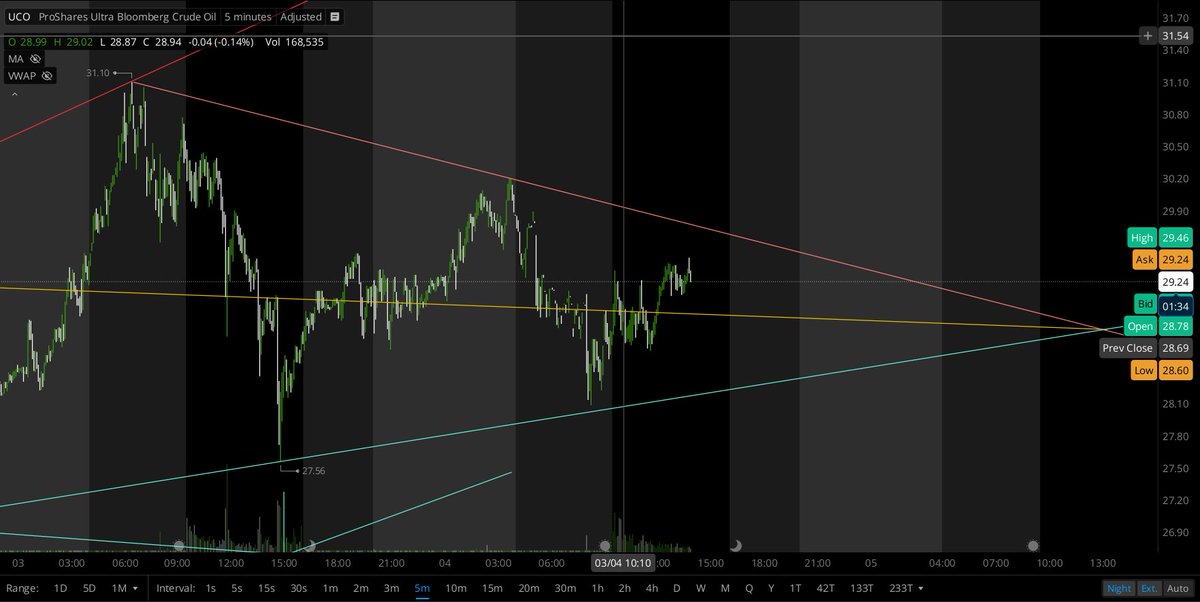Click the Open 28.78 price label
Screen dimensions: 1200x602
[1157, 326]
